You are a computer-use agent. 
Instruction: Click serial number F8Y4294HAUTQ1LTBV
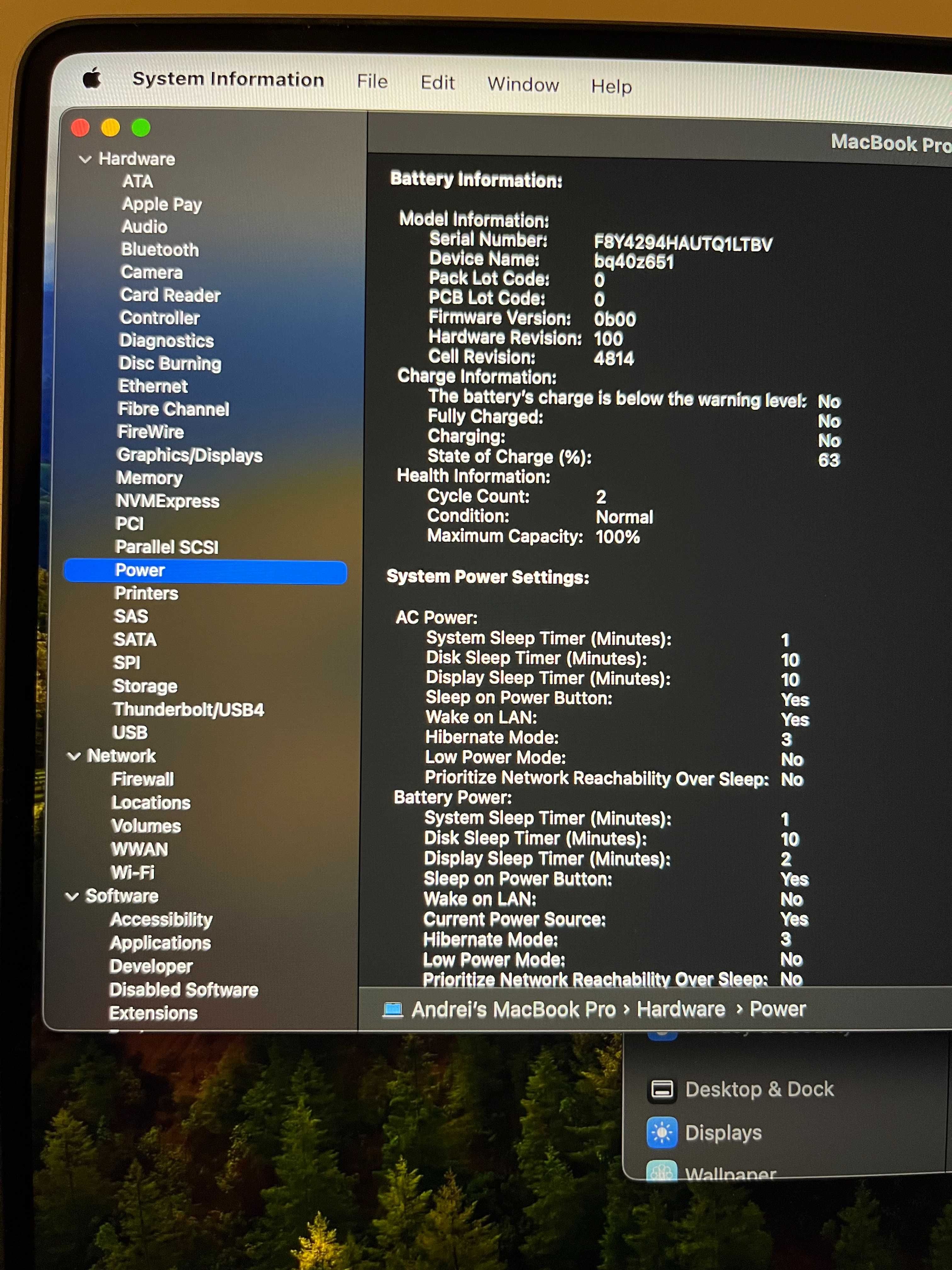point(683,244)
